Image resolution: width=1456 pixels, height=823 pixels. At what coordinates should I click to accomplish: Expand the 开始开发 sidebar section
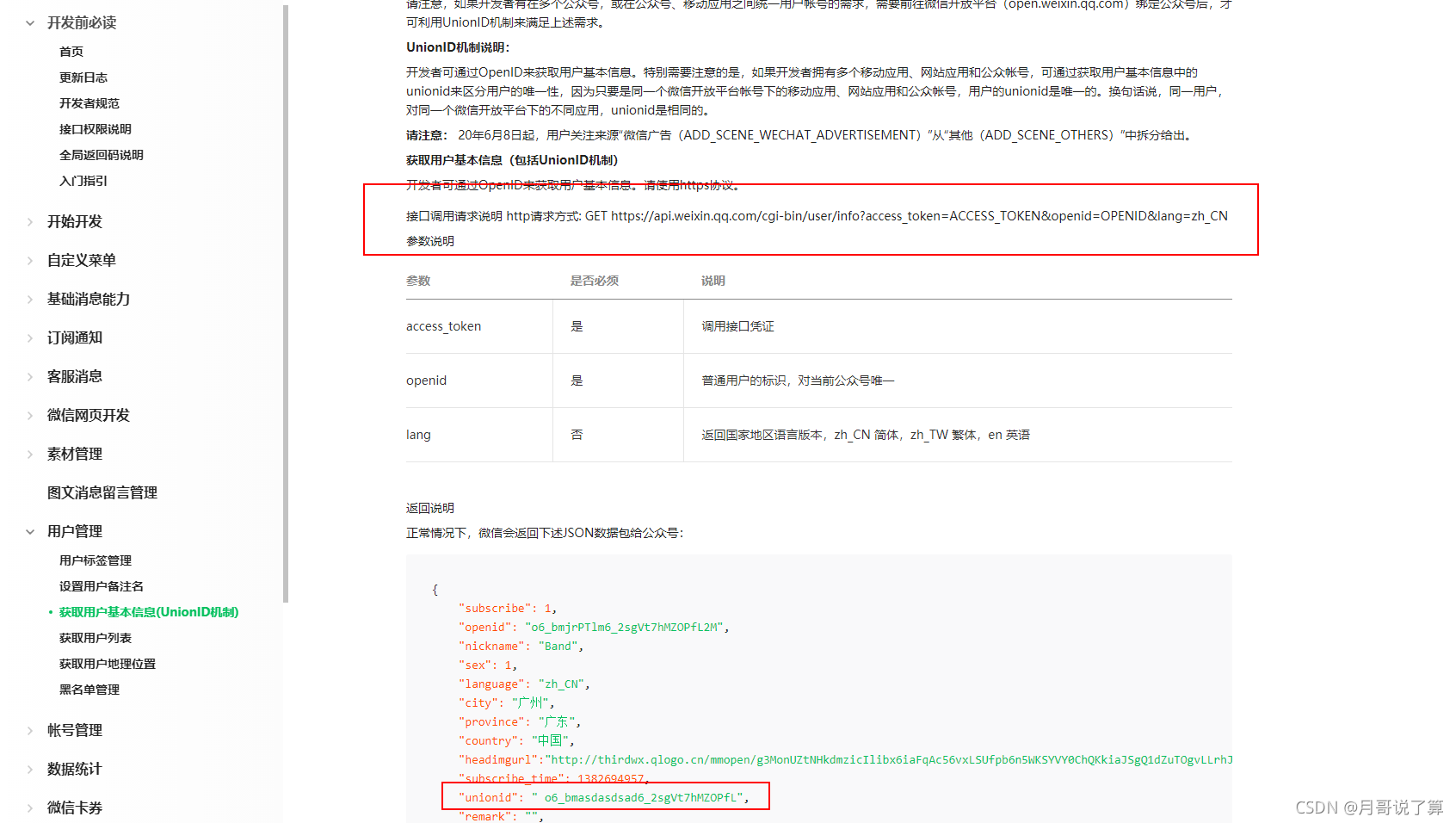pos(75,221)
